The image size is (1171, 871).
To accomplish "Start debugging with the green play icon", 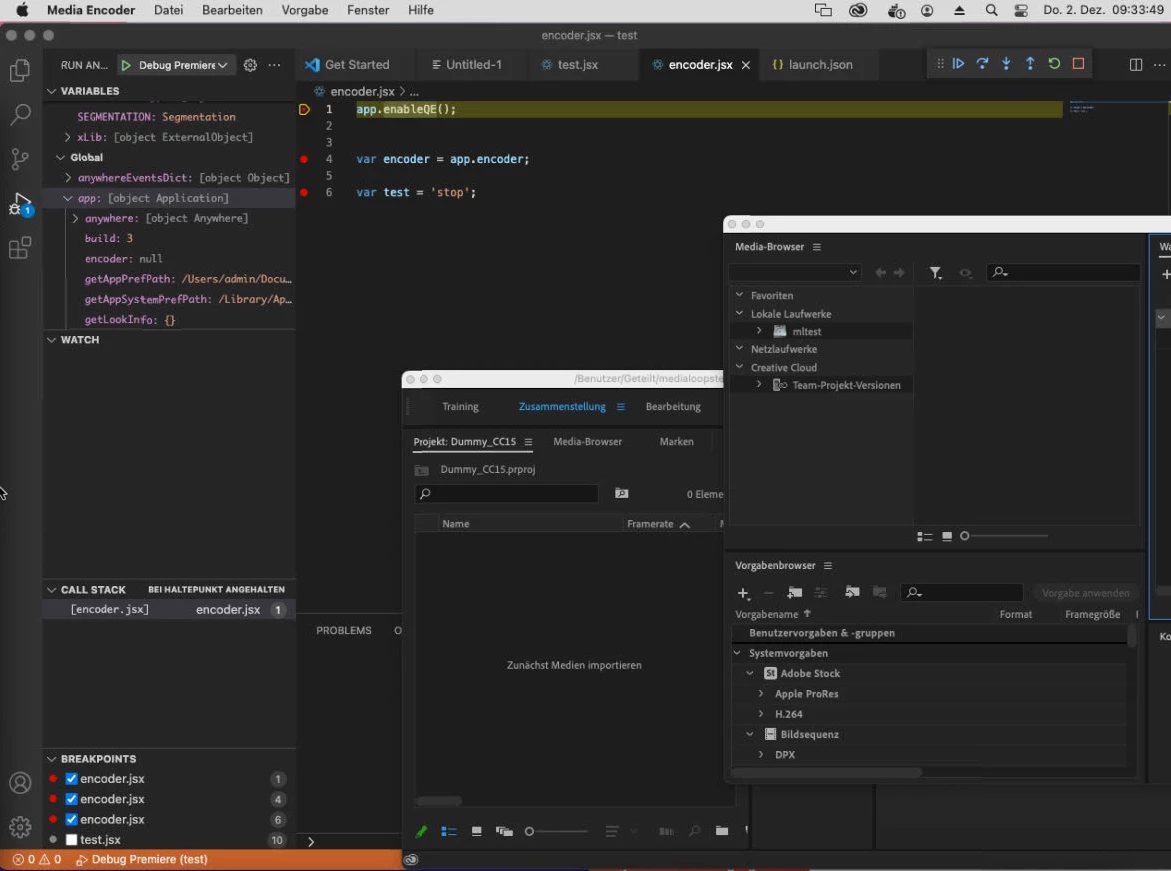I will click(125, 65).
